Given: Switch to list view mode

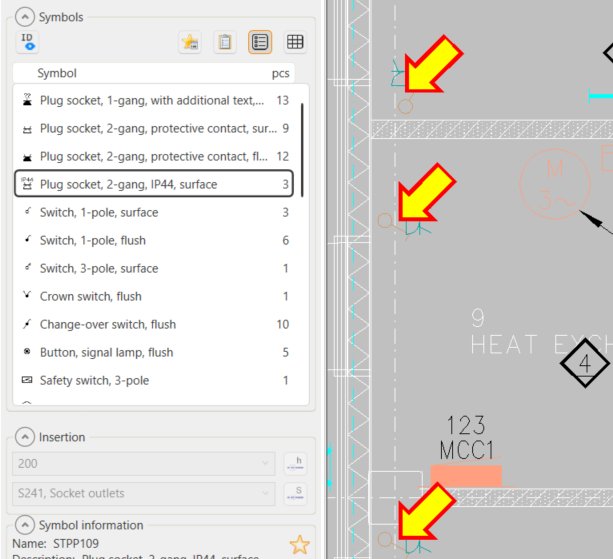Looking at the screenshot, I should tap(260, 42).
